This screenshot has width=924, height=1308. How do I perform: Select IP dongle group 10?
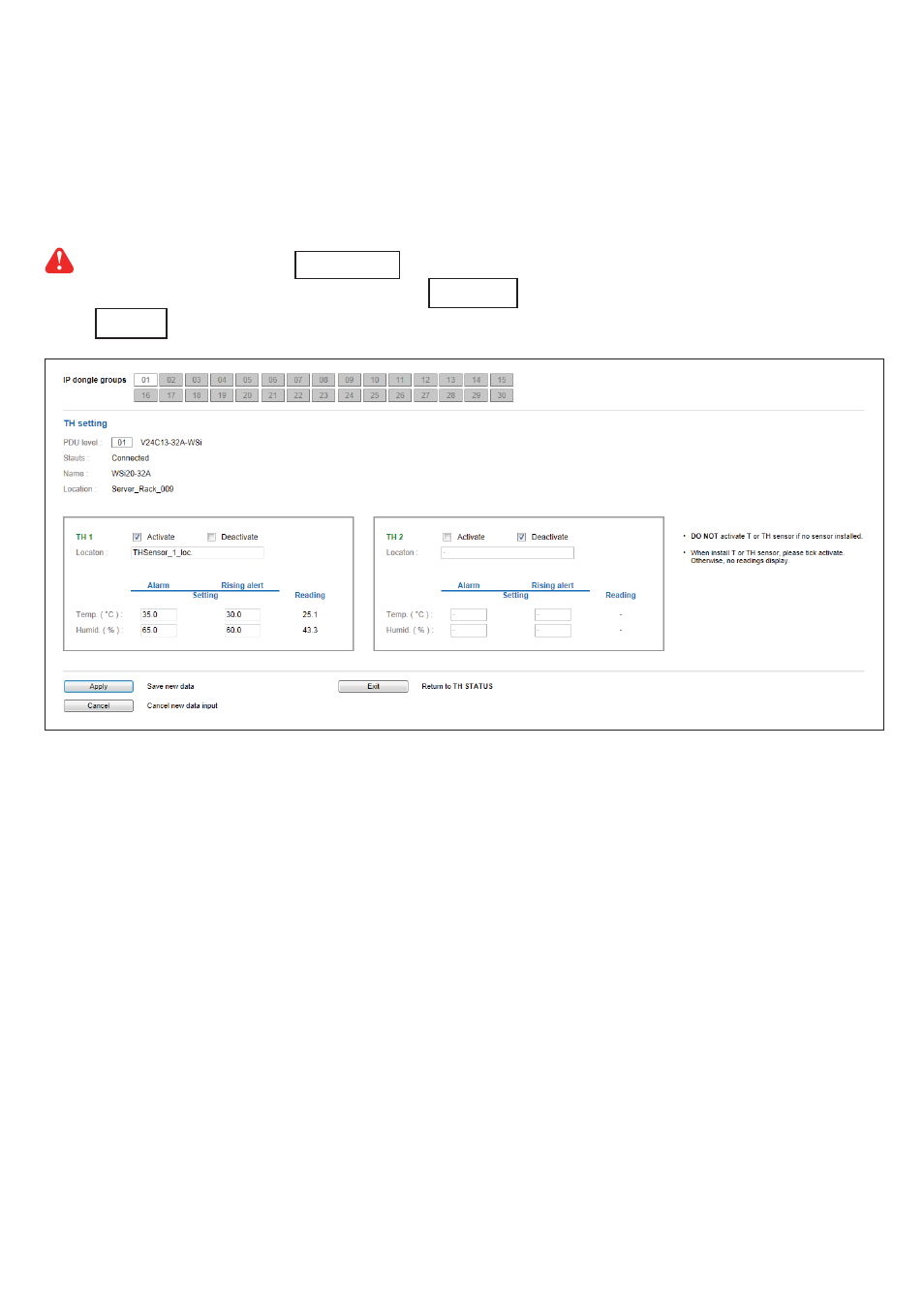click(x=375, y=380)
